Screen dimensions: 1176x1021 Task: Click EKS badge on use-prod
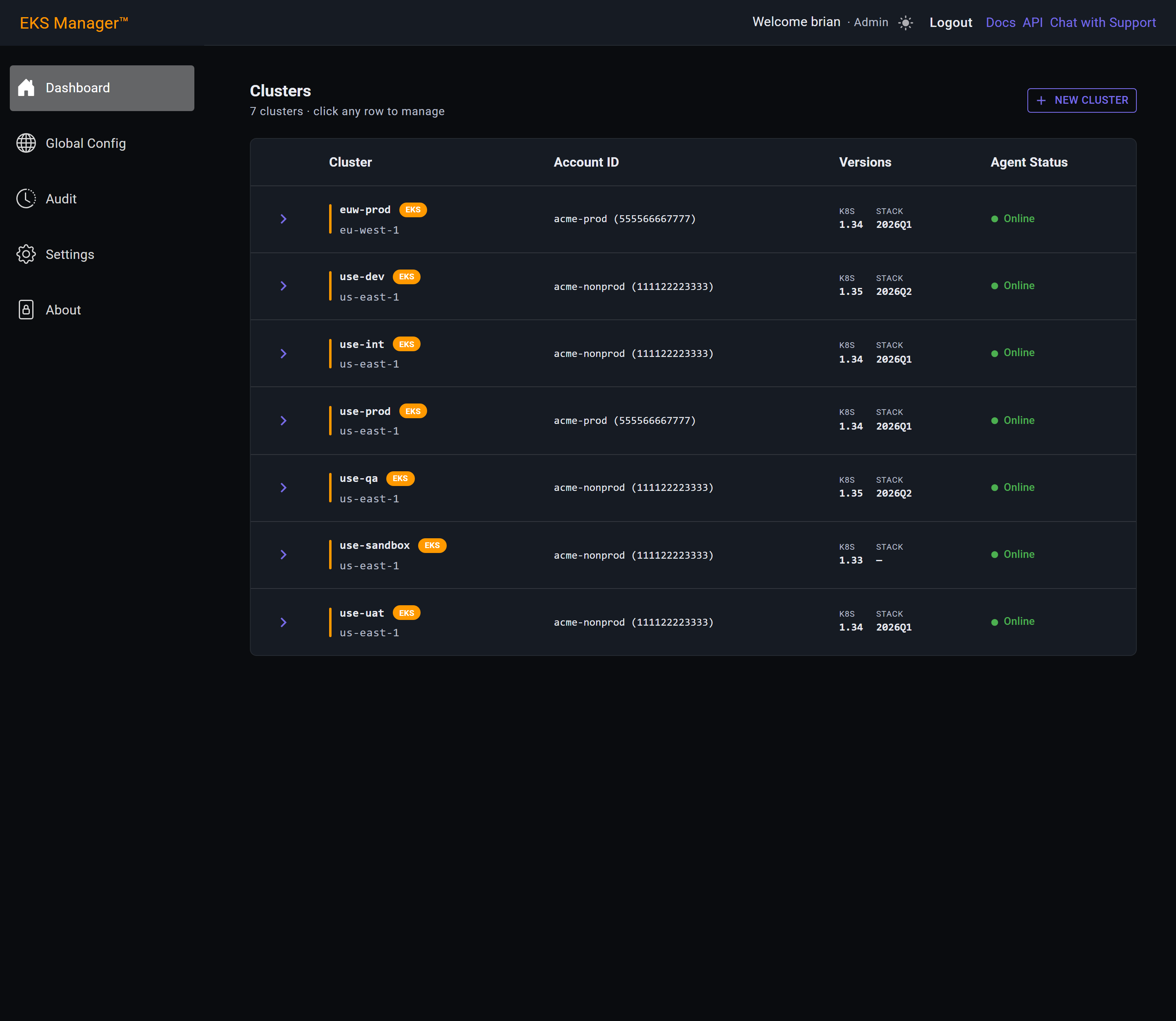pos(413,411)
